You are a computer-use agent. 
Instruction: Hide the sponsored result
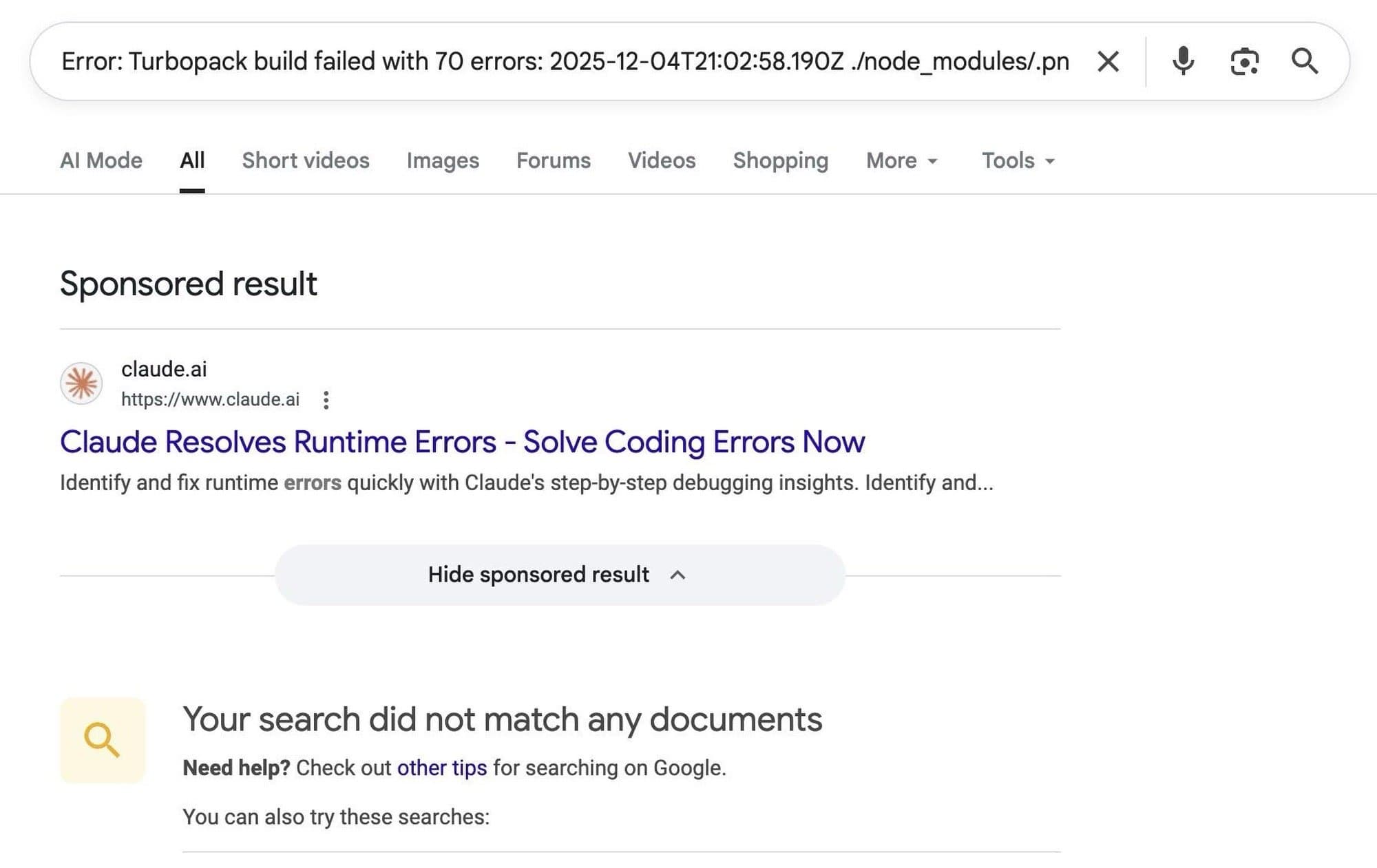(x=538, y=574)
